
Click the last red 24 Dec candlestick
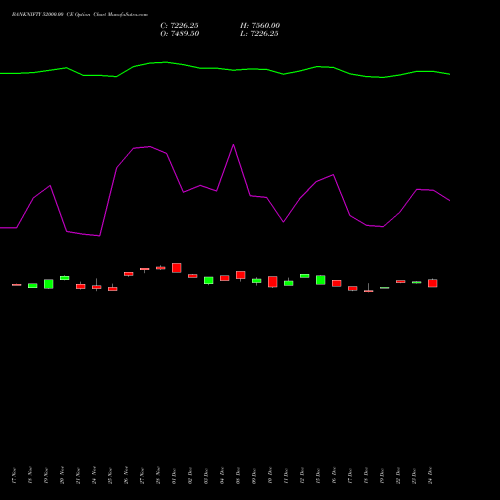433,283
